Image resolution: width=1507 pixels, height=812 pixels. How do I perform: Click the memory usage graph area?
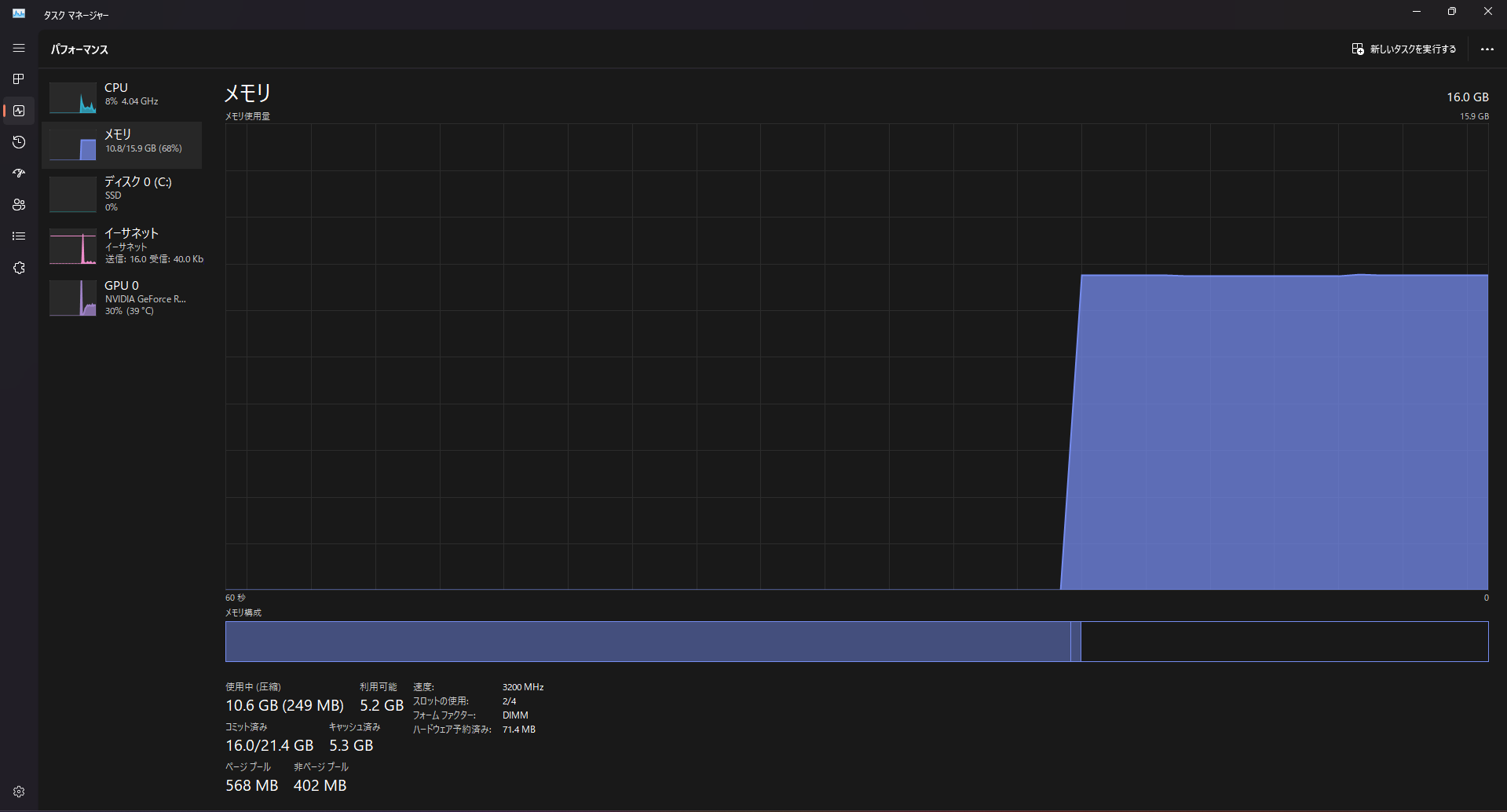(857, 357)
